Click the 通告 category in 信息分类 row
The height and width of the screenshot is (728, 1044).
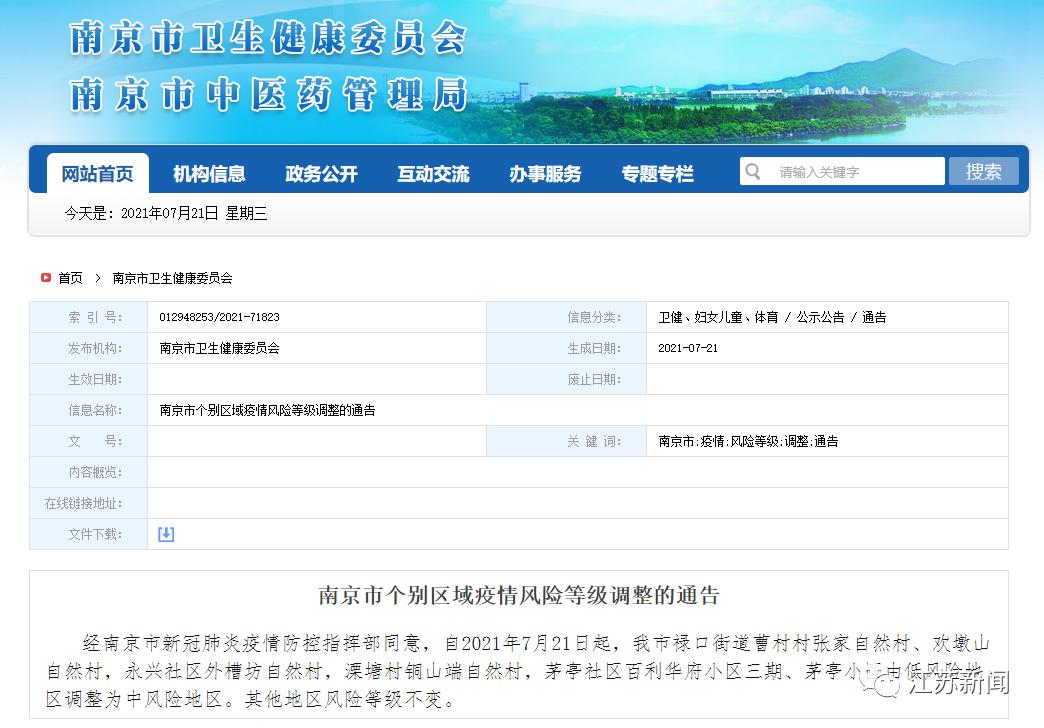(x=875, y=316)
